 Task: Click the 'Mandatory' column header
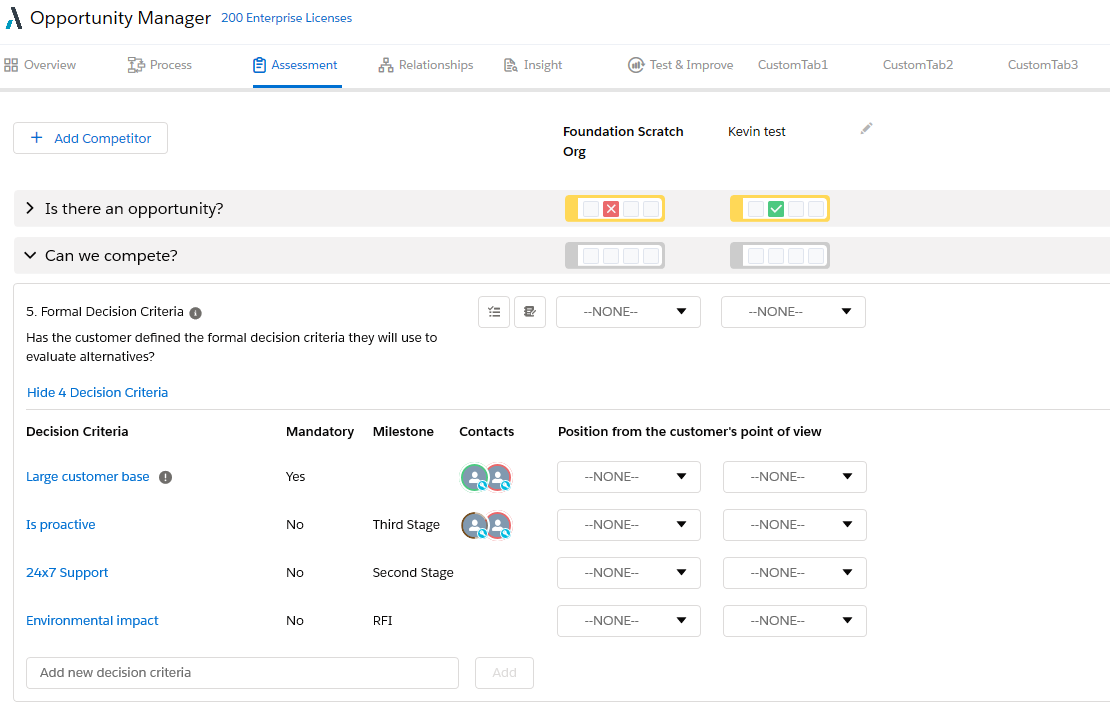click(x=320, y=432)
